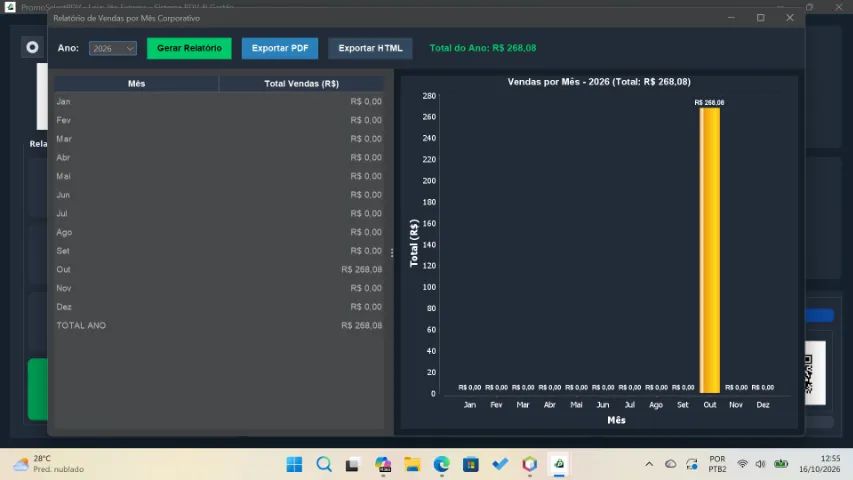Viewport: 853px width, 480px height.
Task: Open the Copilot taskbar icon
Action: (x=383, y=464)
